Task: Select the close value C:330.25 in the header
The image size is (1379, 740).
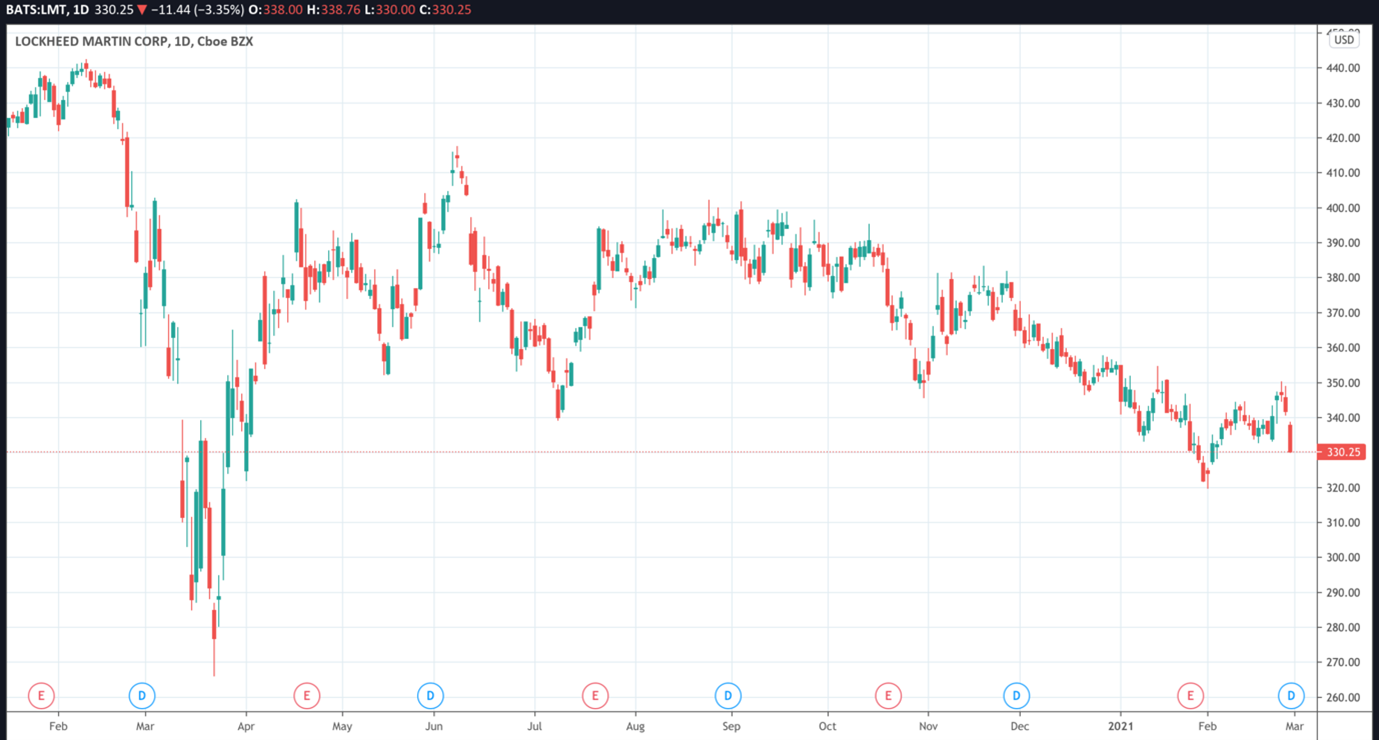Action: 445,10
